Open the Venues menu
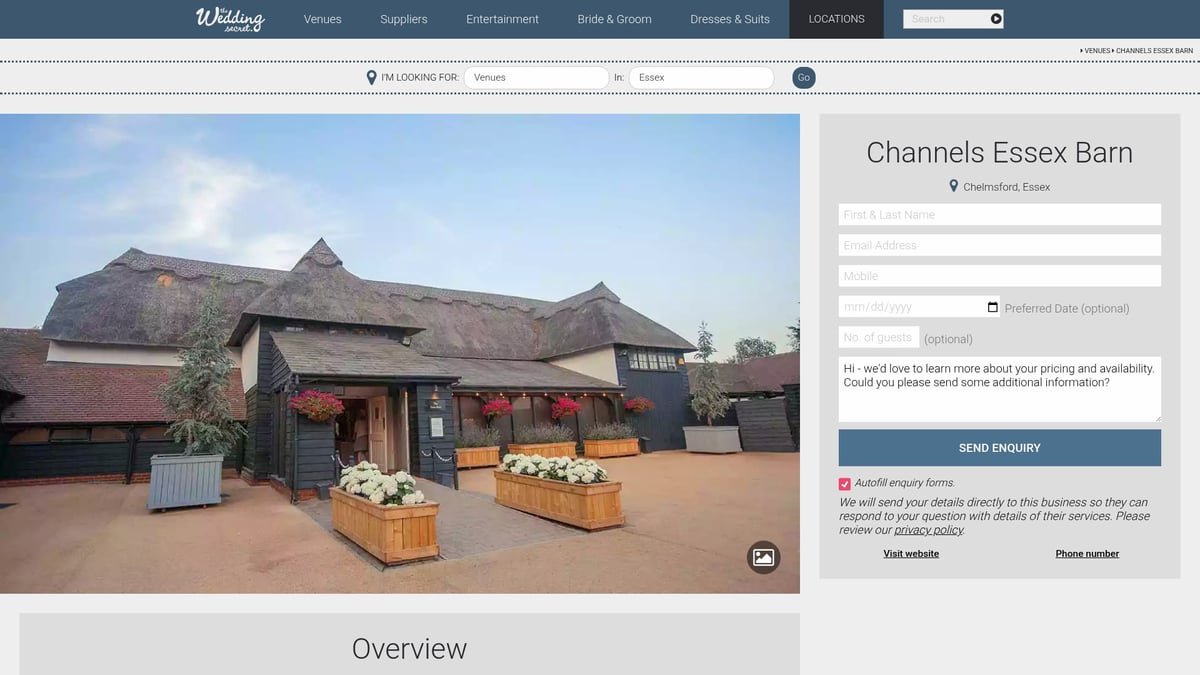This screenshot has height=675, width=1200. (322, 19)
